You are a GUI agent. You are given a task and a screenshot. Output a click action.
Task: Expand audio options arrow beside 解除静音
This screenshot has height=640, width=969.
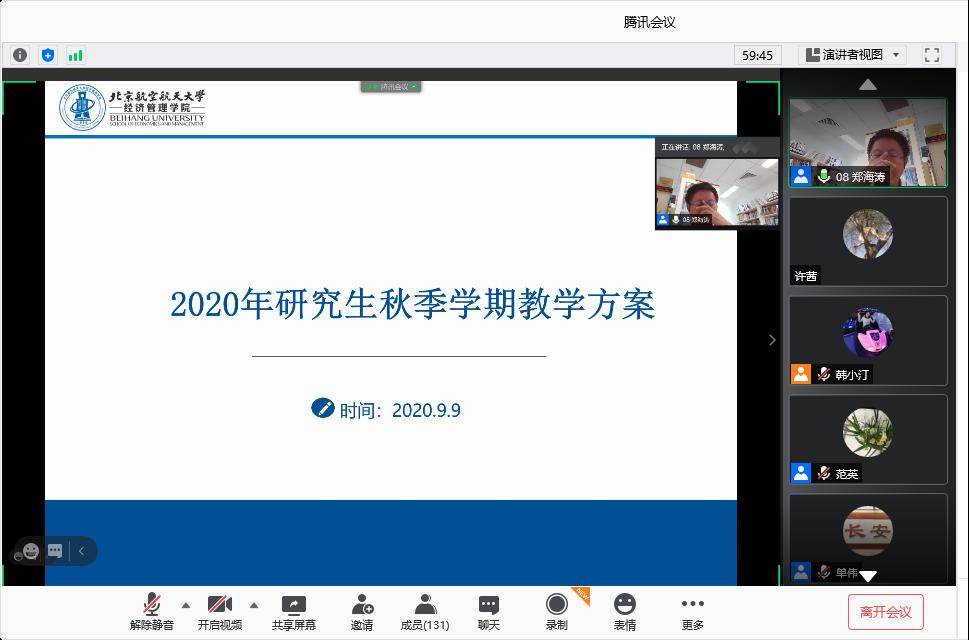tap(185, 604)
